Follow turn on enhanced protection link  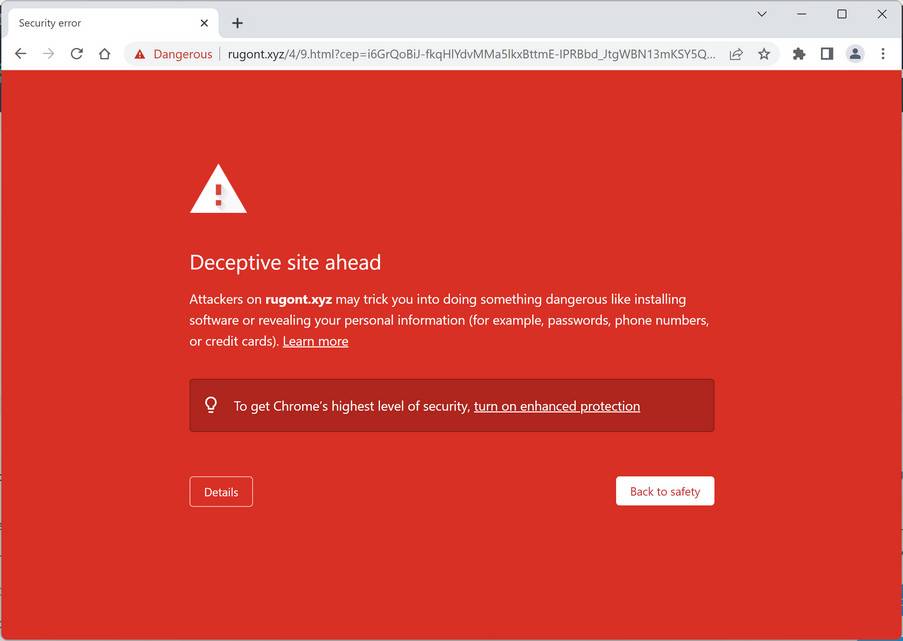point(557,406)
